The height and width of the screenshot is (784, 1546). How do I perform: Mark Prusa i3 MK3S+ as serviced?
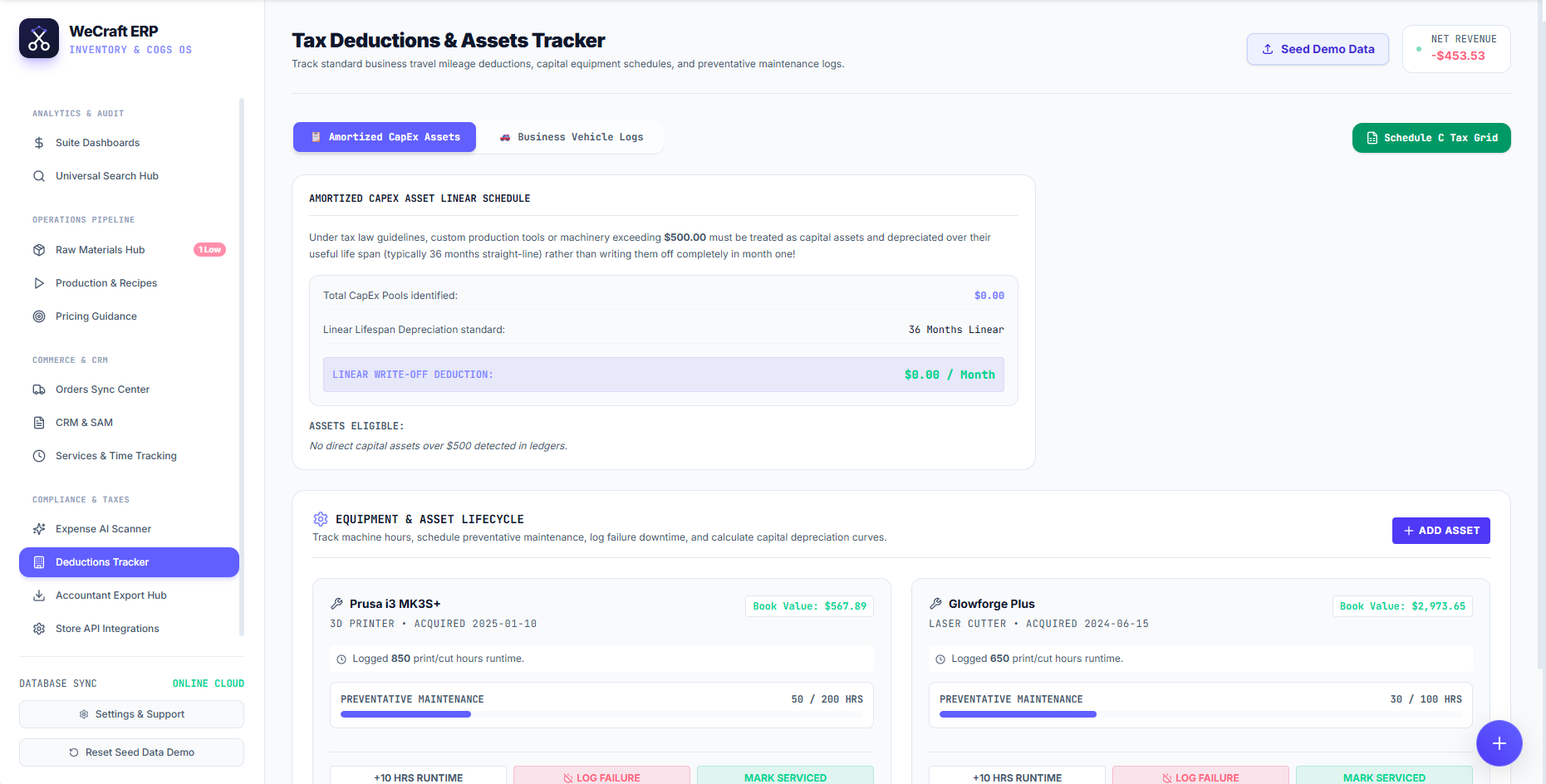(x=785, y=777)
